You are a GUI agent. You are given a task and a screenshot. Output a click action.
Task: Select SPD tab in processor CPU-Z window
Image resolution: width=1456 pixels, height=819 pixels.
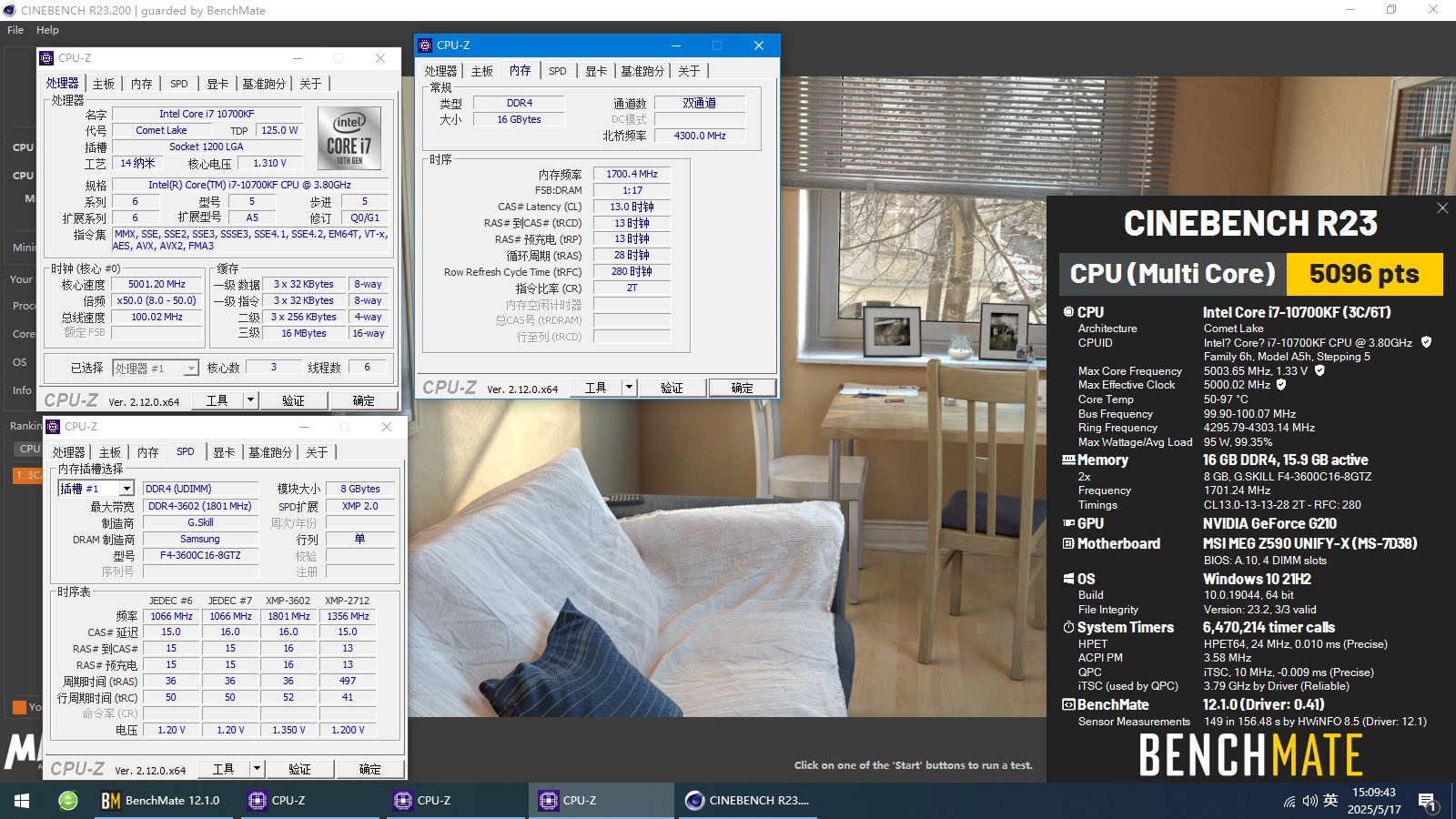point(179,84)
